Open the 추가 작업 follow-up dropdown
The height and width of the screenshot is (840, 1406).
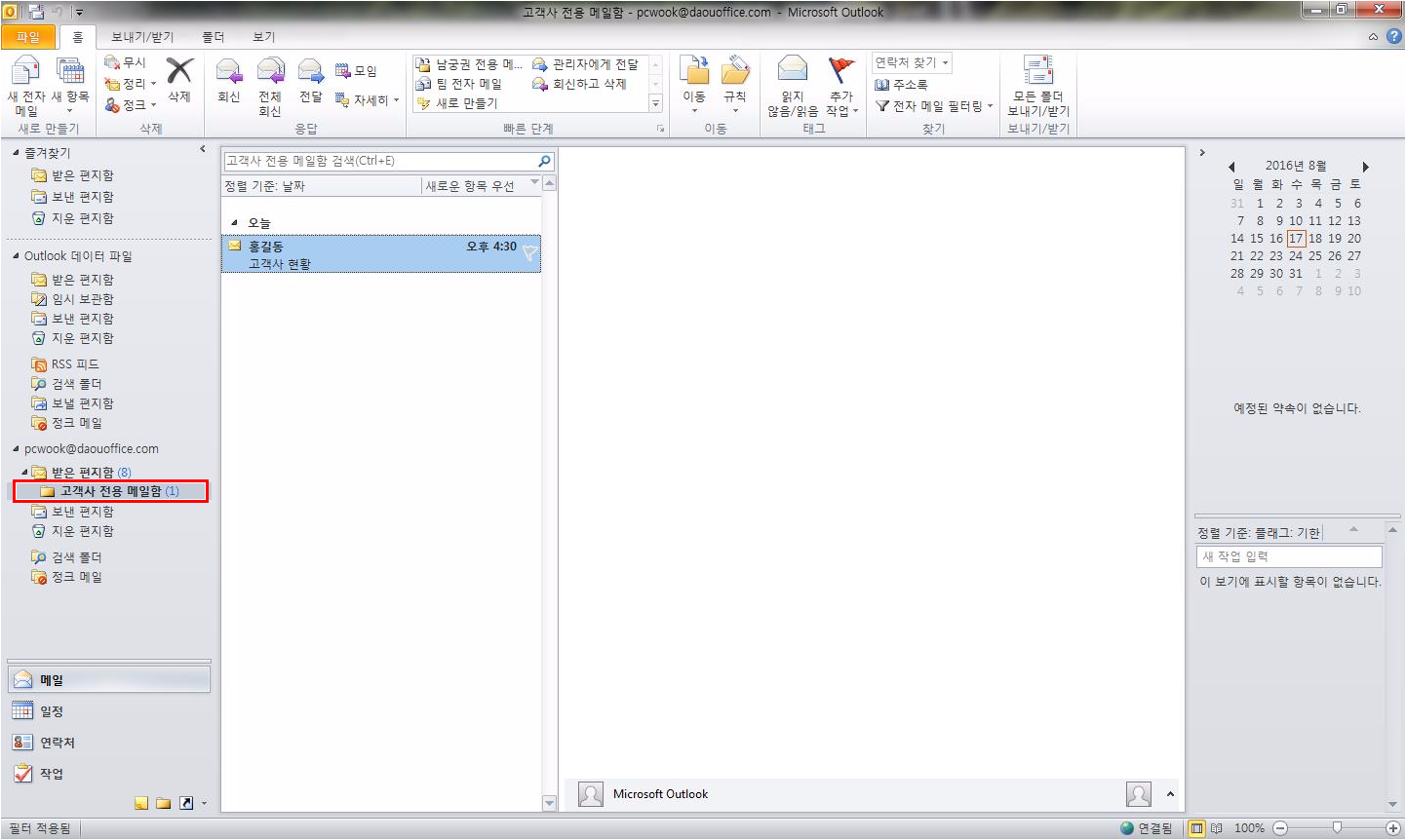841,87
